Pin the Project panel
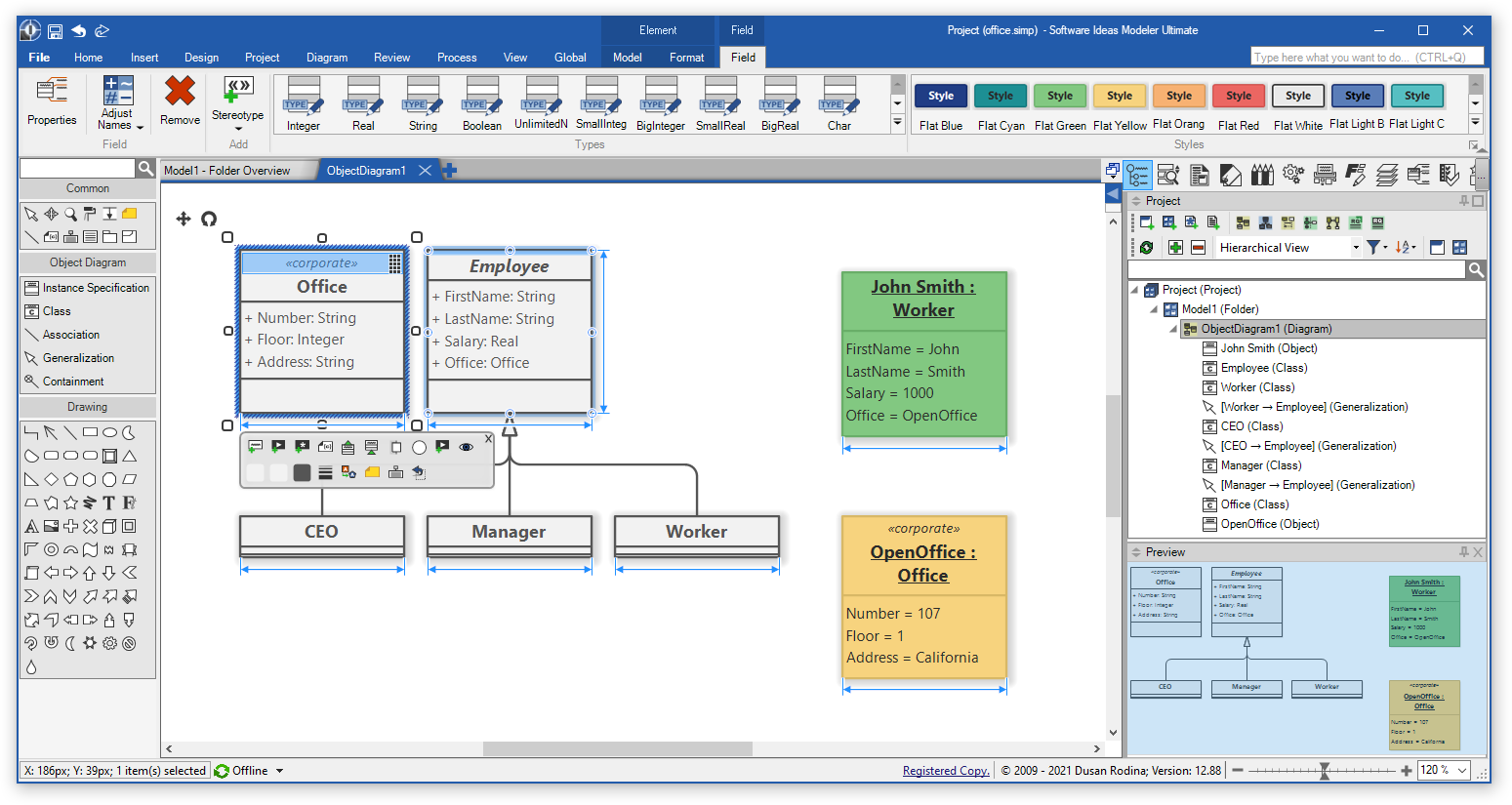Image resolution: width=1512 pixels, height=805 pixels. point(1463,201)
